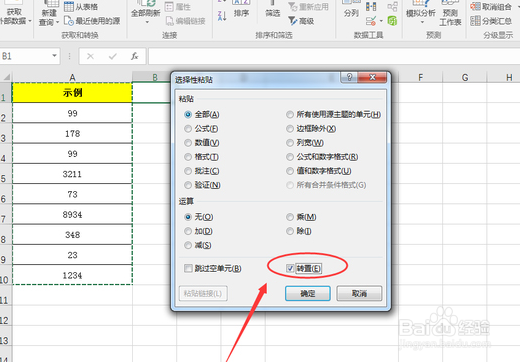The width and height of the screenshot is (520, 362).
Task: Select column A header
Action: click(72, 77)
